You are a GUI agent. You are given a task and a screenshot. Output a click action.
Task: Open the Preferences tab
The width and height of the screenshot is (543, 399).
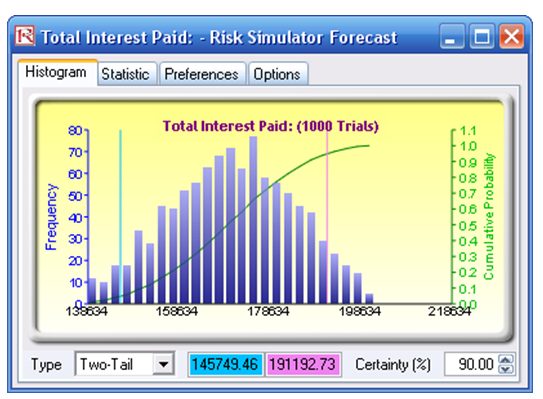(x=202, y=74)
